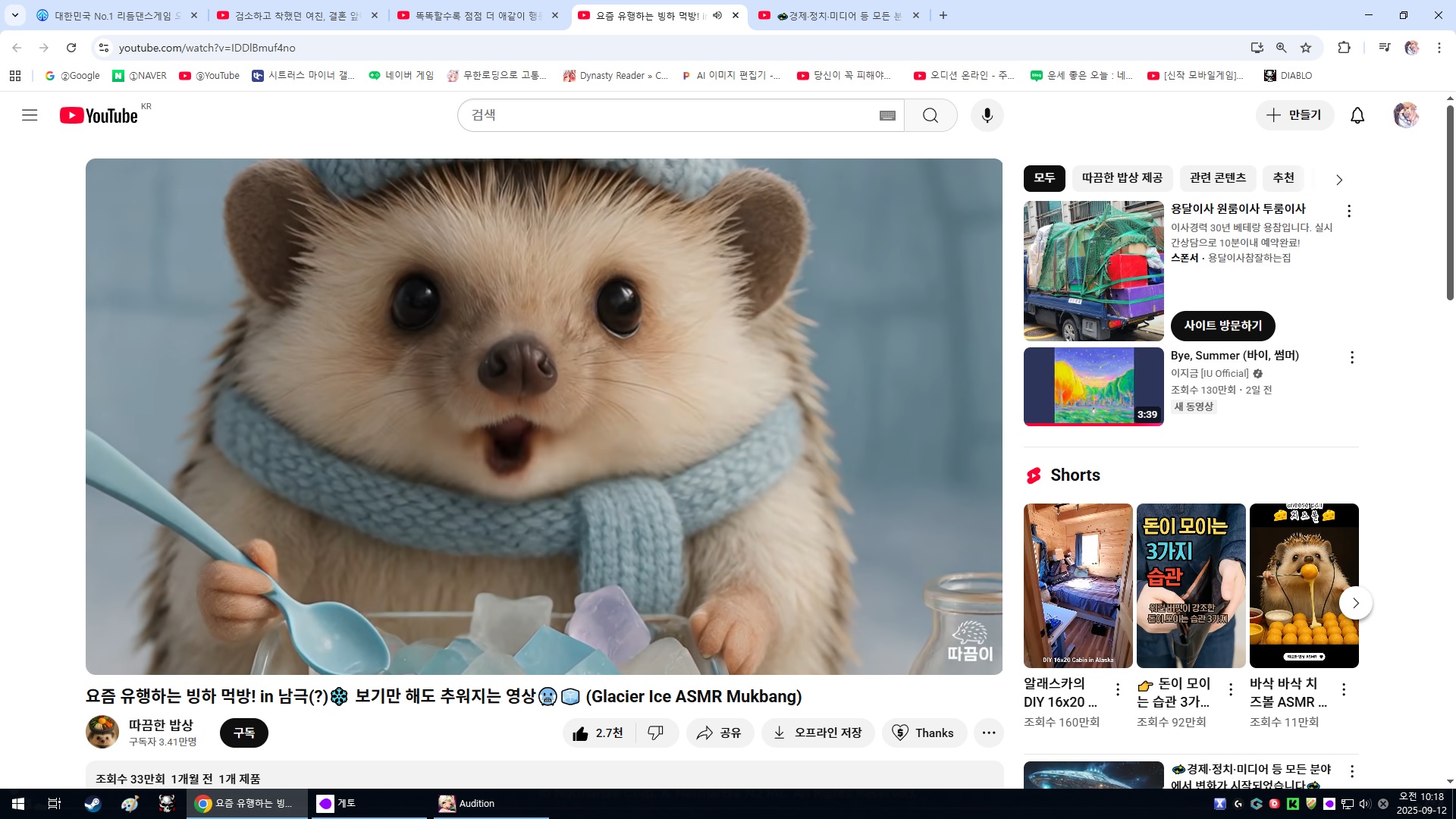Open Steam from the Windows taskbar

tap(93, 804)
